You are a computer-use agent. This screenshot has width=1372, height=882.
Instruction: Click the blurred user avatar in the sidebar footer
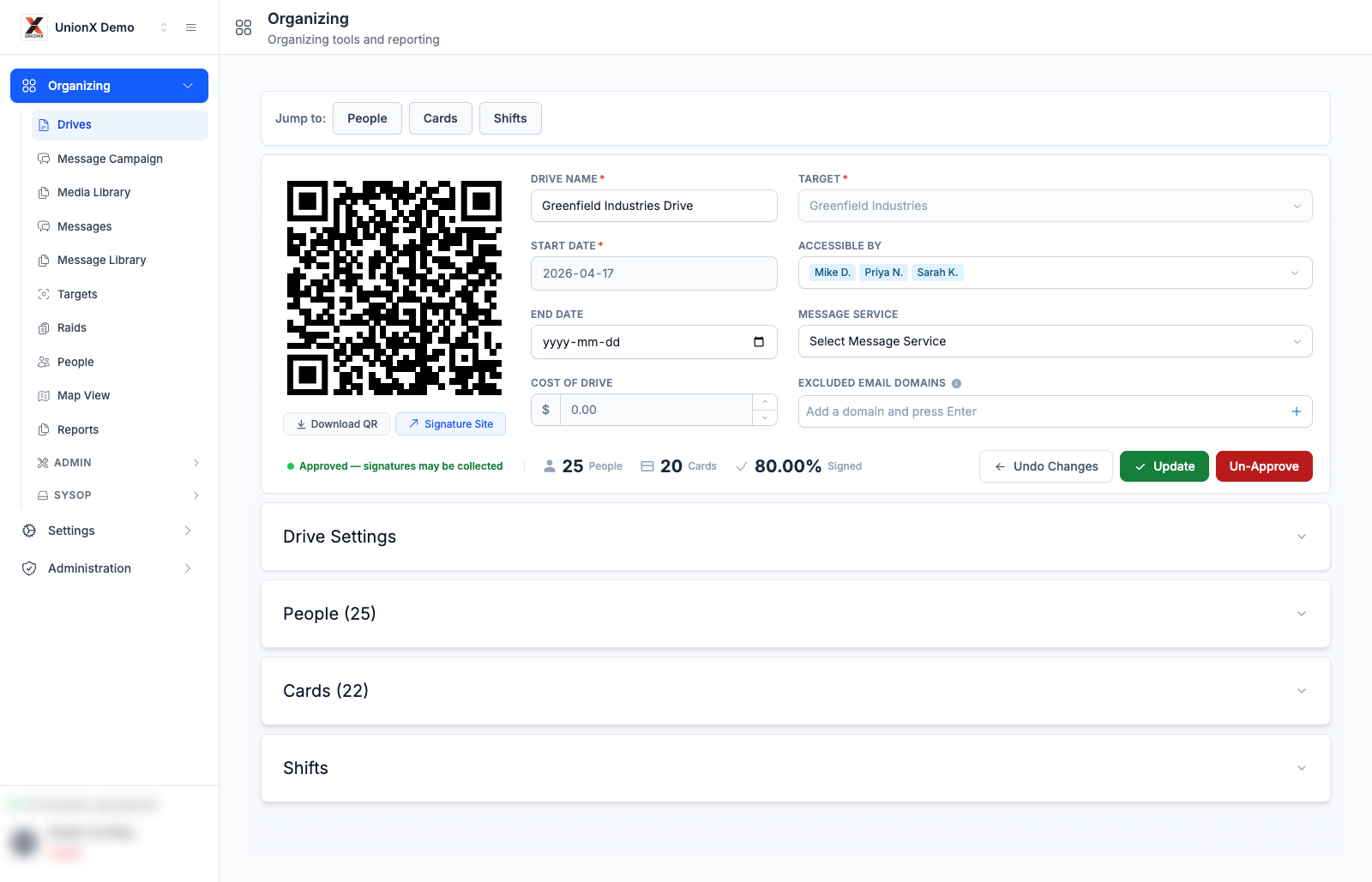click(x=24, y=843)
